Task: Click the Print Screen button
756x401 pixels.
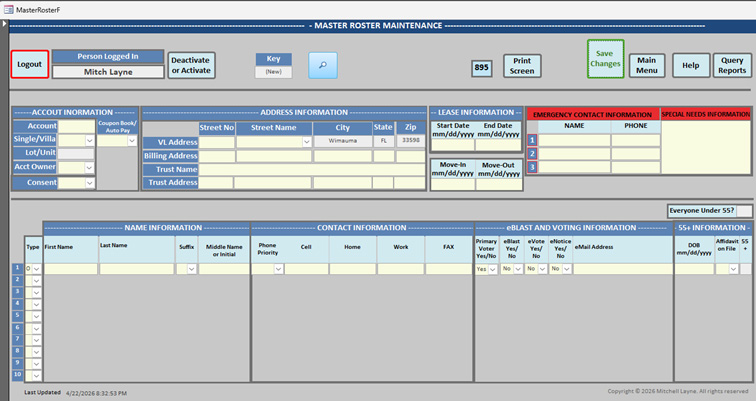Action: pyautogui.click(x=521, y=66)
